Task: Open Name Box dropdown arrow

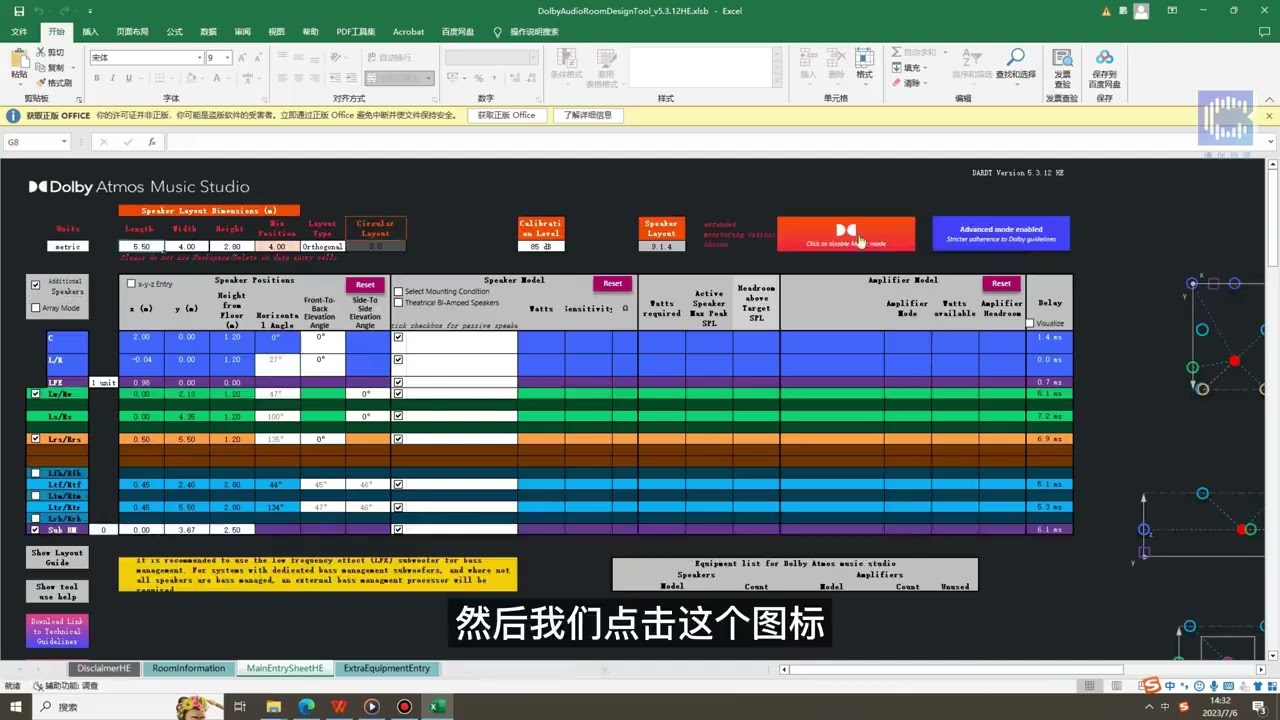Action: (x=64, y=142)
